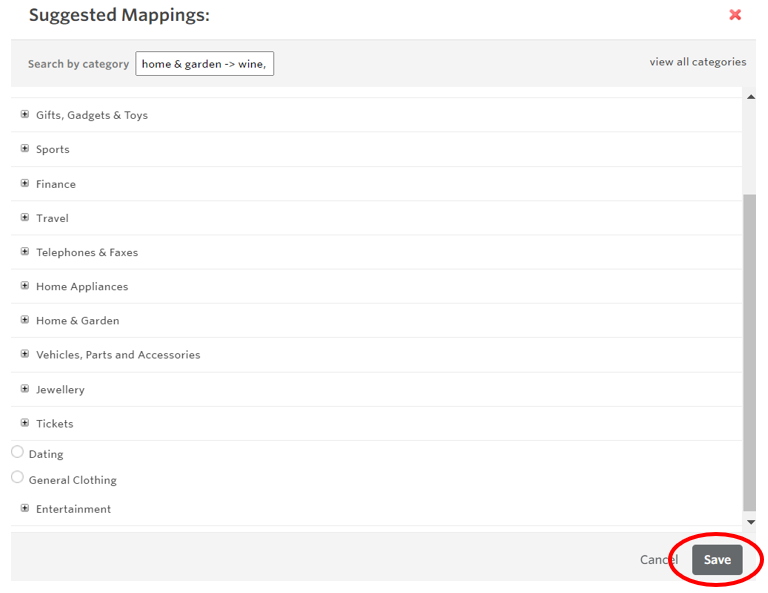The image size is (768, 593).
Task: Expand Jewellery plus icon
Action: pos(25,389)
